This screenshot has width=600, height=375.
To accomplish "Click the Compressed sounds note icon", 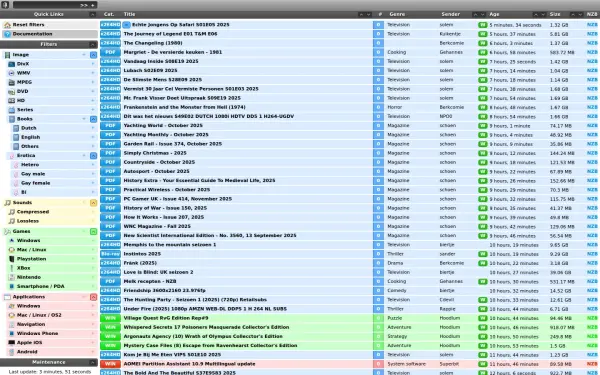I will (12, 212).
